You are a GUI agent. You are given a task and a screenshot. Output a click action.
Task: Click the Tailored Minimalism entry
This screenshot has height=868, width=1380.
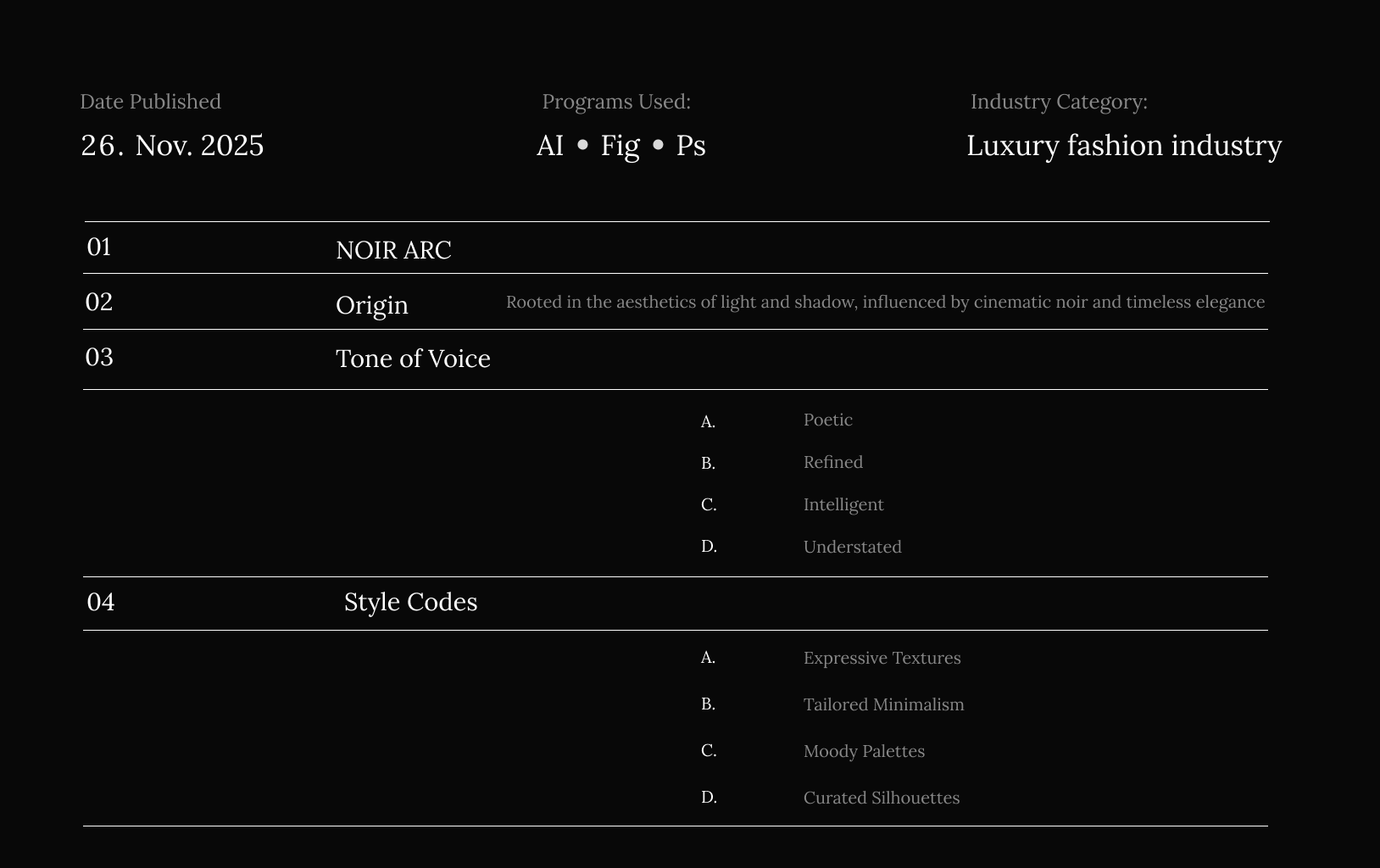tap(883, 704)
